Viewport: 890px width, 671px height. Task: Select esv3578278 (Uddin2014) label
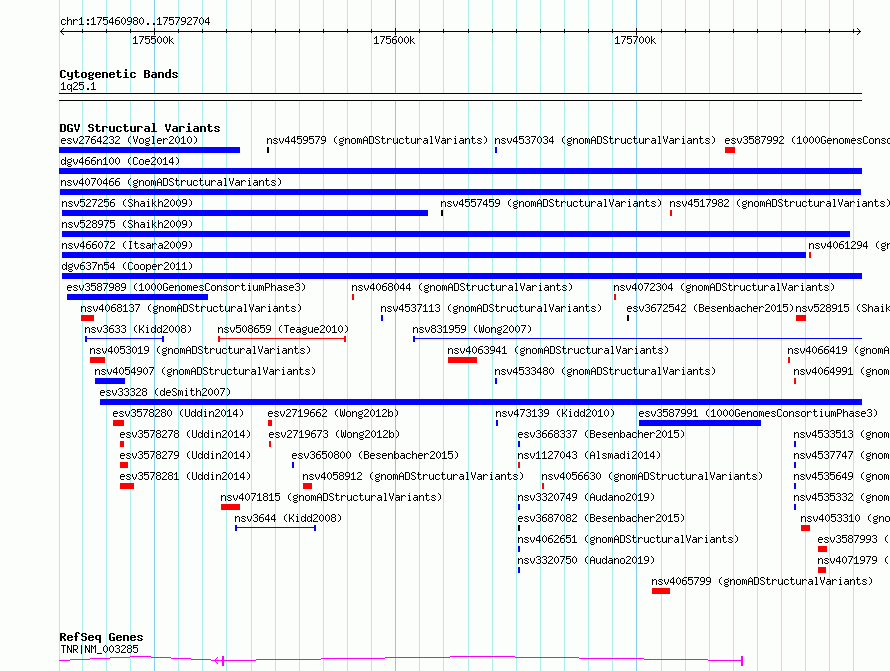pos(185,434)
